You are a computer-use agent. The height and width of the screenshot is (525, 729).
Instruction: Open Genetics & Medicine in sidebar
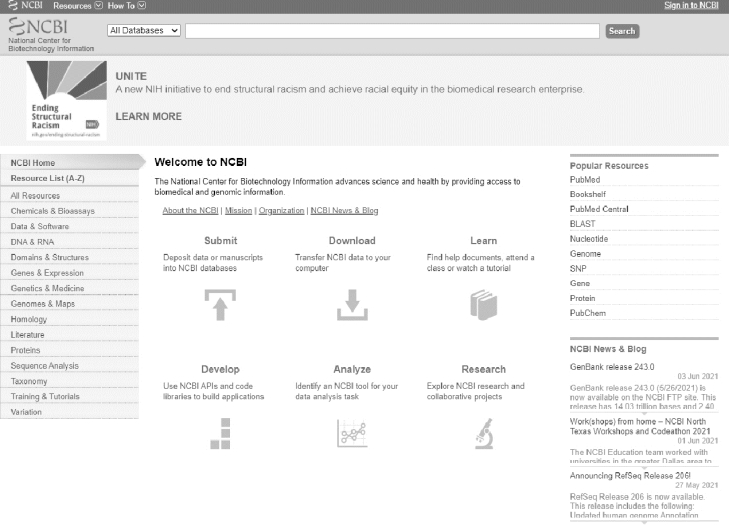[x=70, y=288]
